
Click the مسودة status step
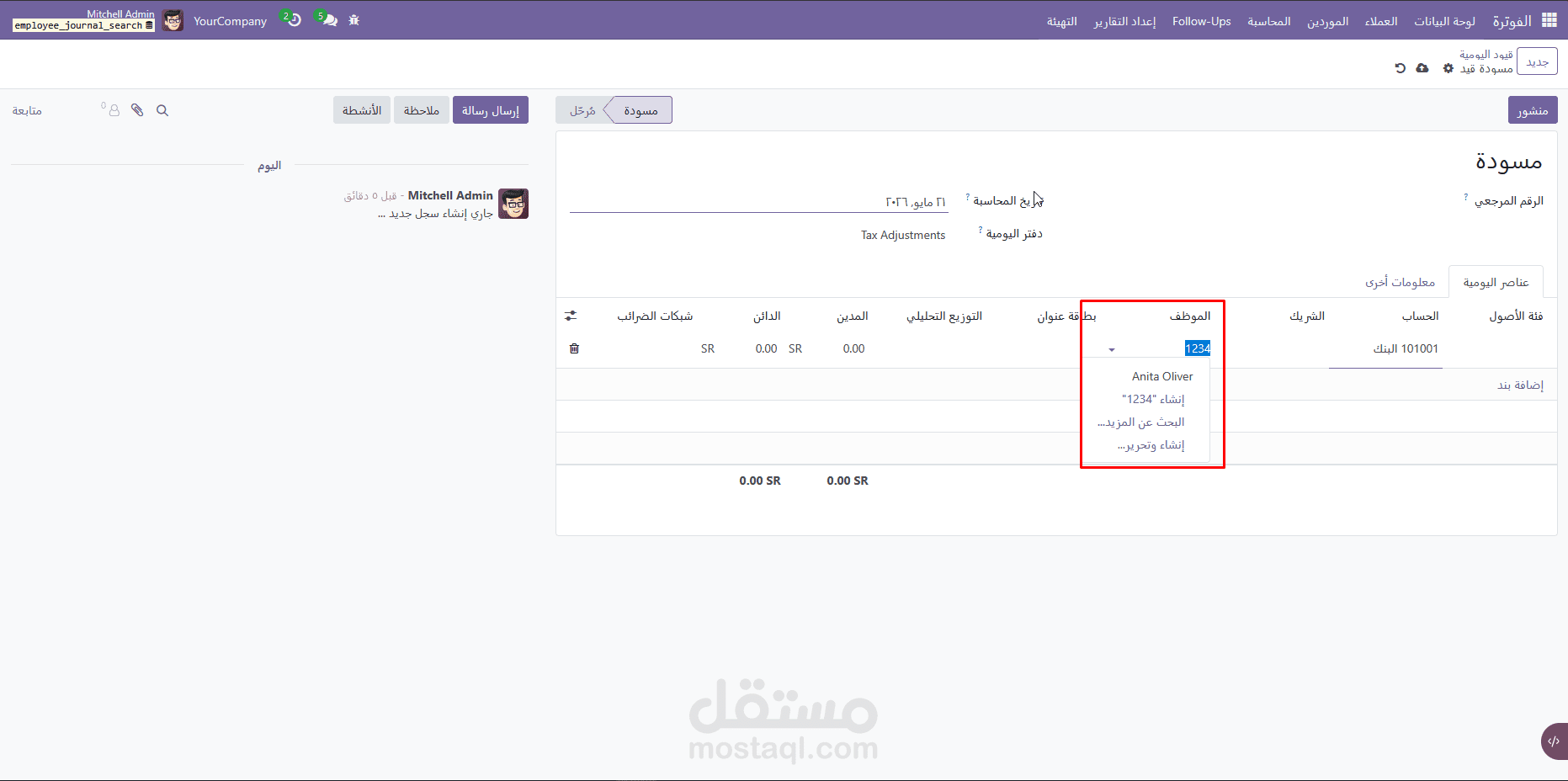(640, 110)
